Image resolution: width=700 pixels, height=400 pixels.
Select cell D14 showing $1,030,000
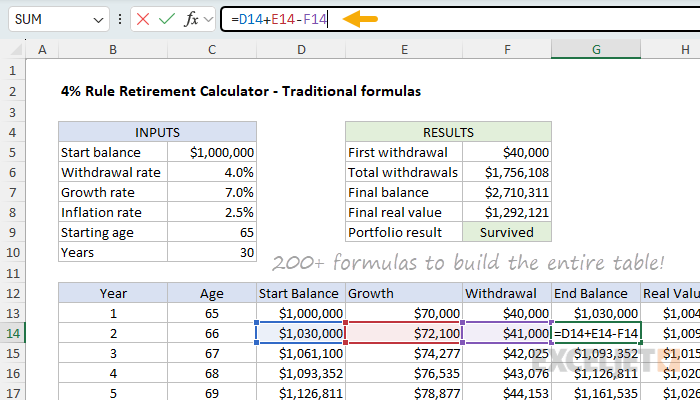301,333
